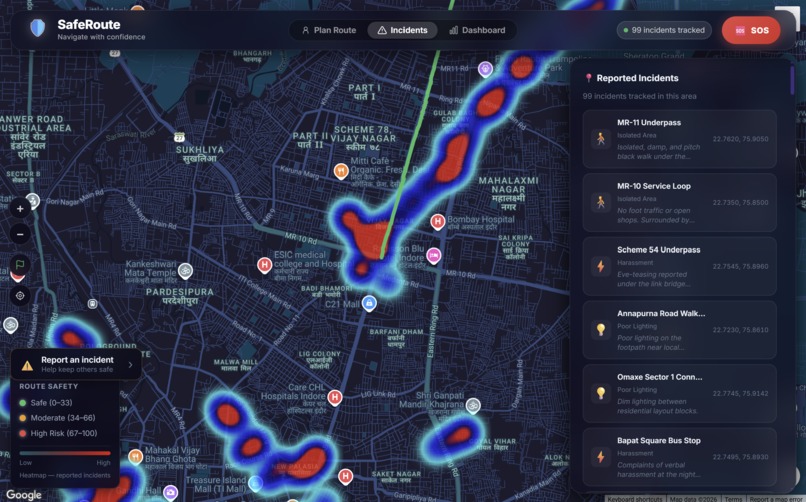Click the Safe (0–33) green legend dot
This screenshot has height=502, width=806.
point(23,403)
